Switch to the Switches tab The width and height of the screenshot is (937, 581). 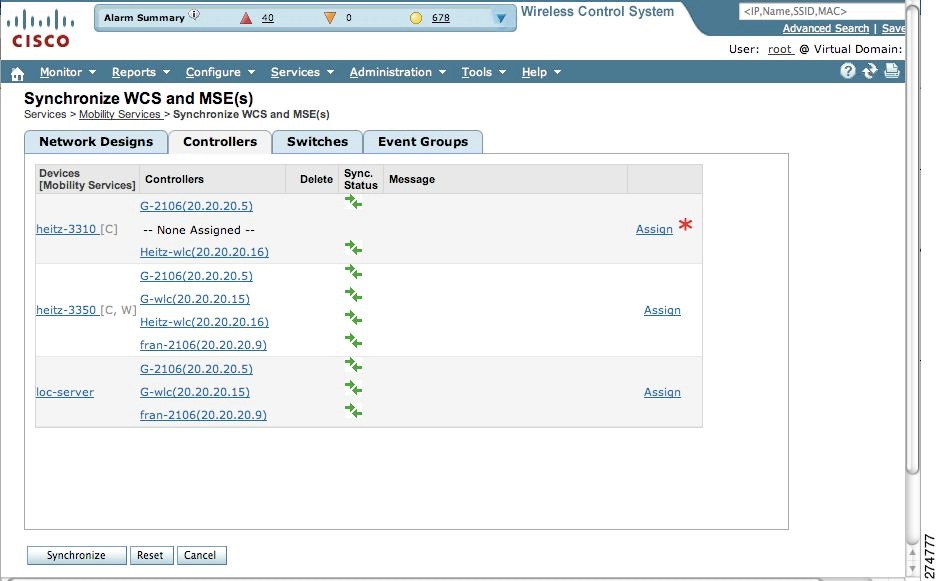(x=317, y=142)
